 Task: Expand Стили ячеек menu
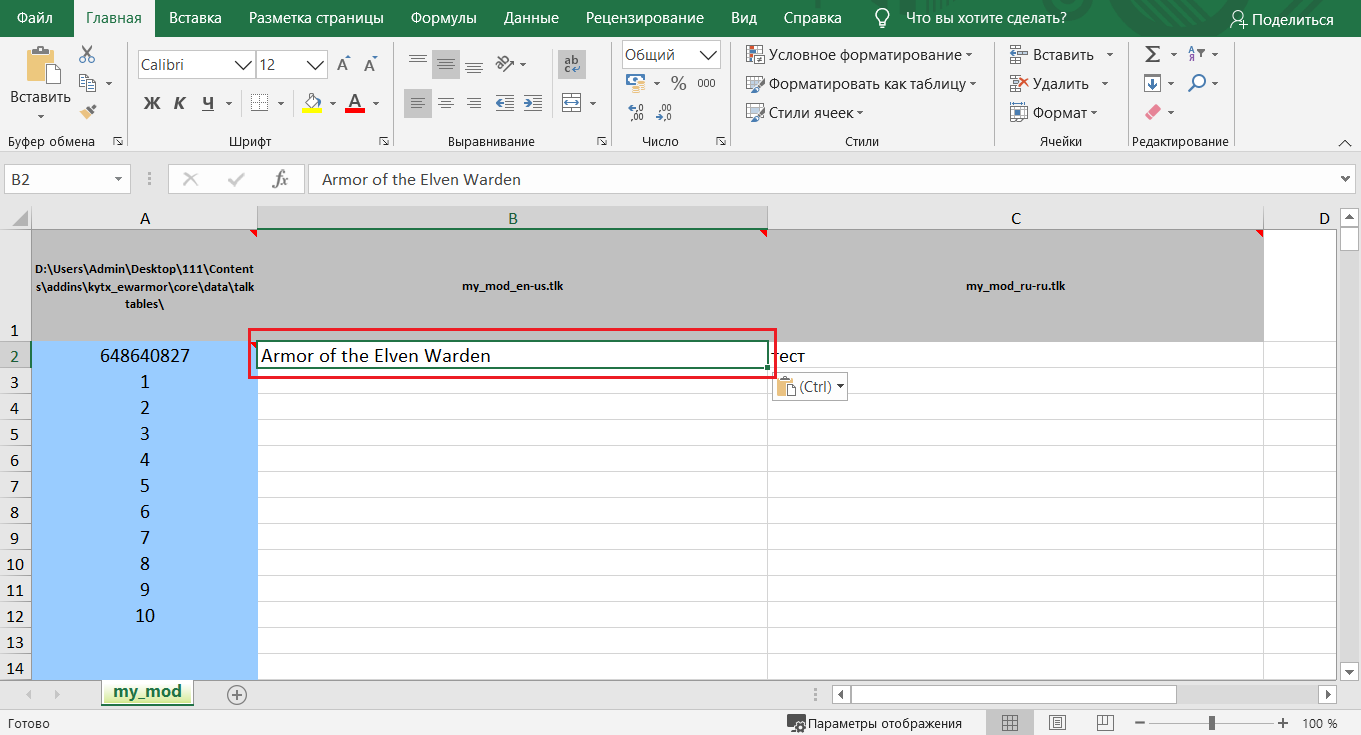[806, 113]
